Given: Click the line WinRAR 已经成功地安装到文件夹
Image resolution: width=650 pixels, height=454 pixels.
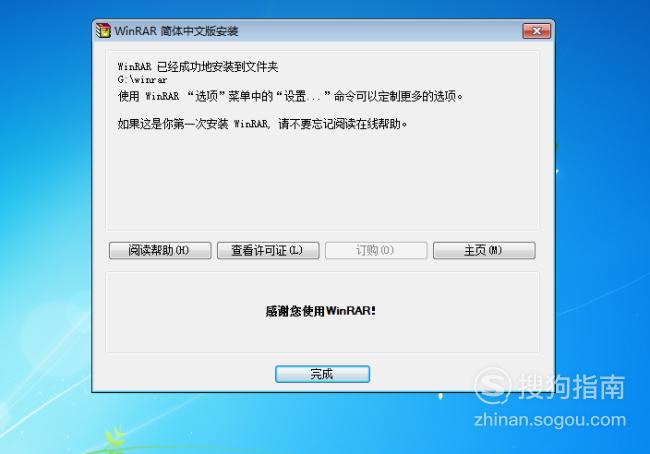Looking at the screenshot, I should 198,66.
